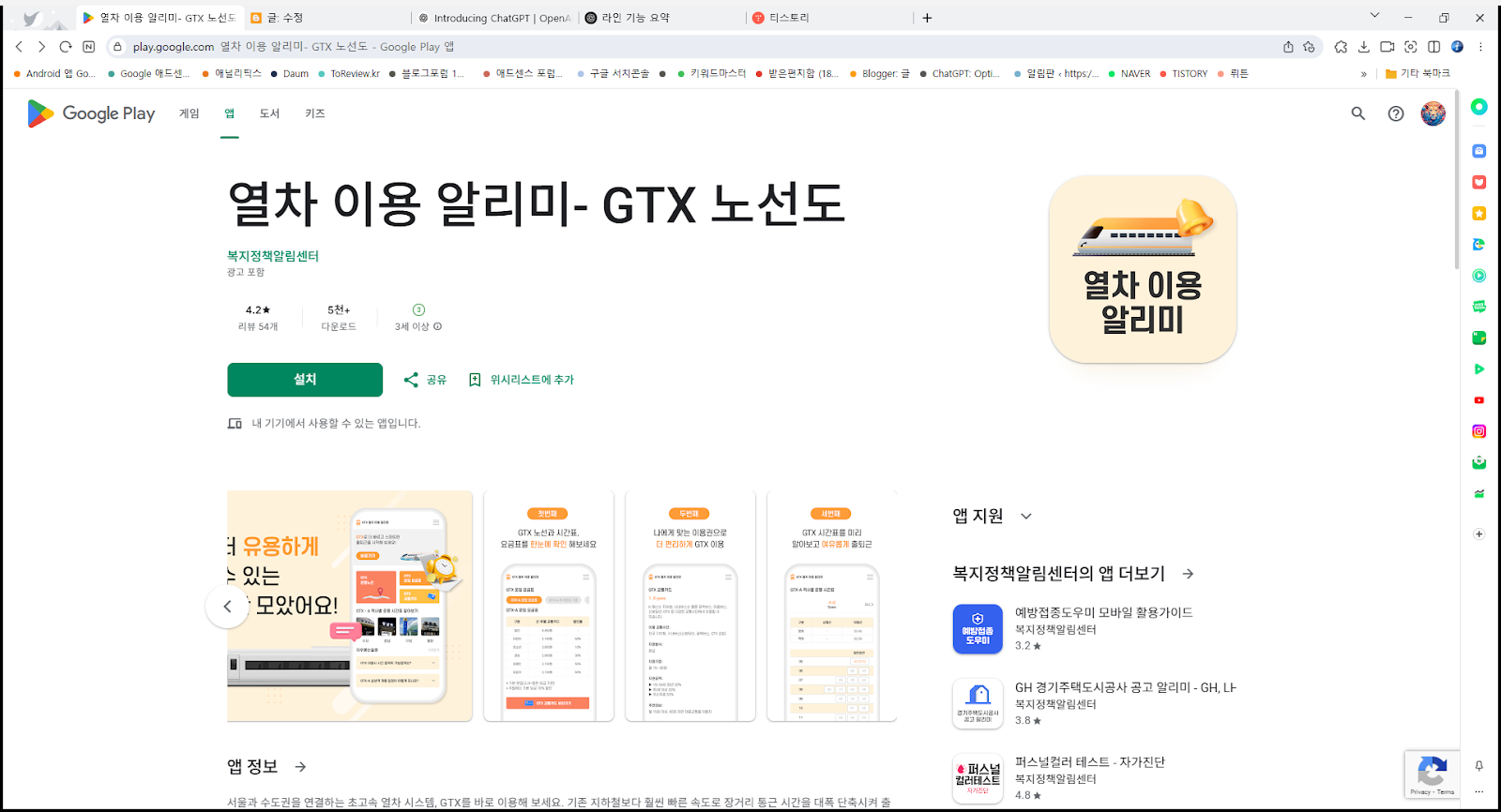The image size is (1501, 812).
Task: Select the 도서 tab
Action: (270, 113)
